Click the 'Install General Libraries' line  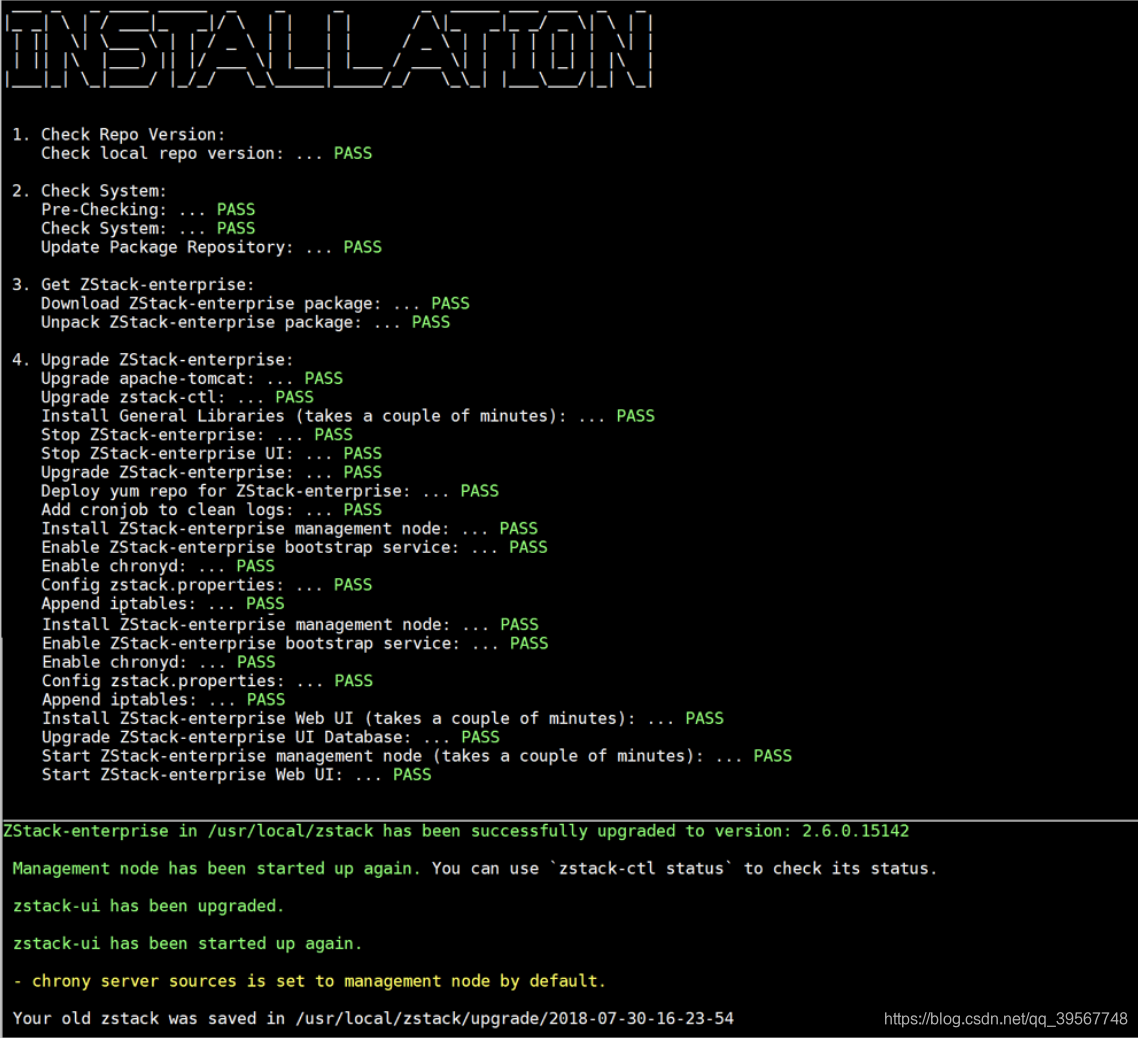348,416
